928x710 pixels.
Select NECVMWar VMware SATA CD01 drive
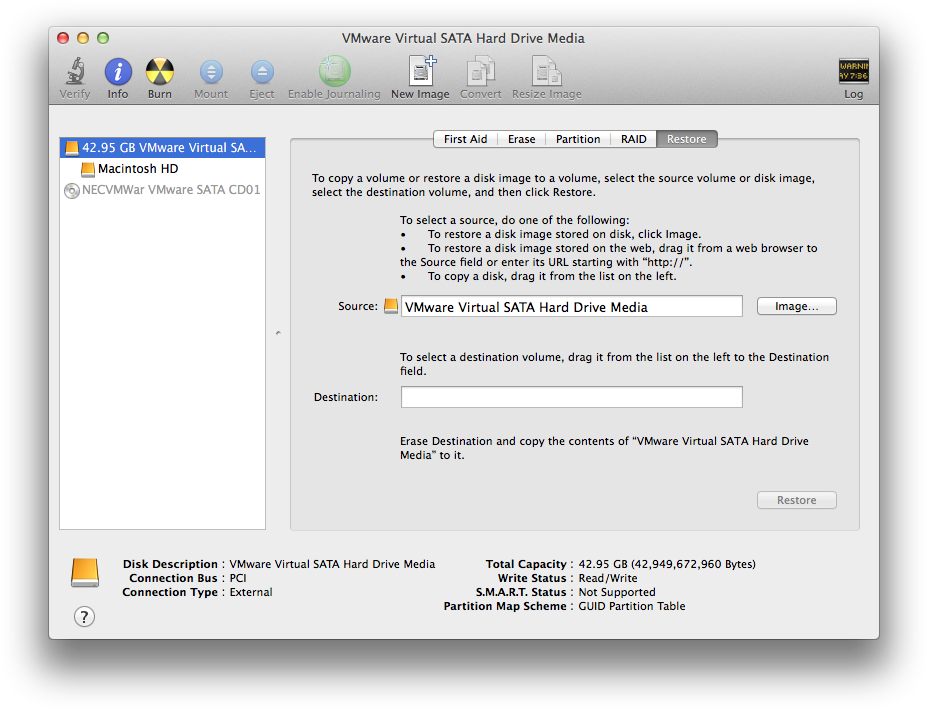tap(162, 190)
